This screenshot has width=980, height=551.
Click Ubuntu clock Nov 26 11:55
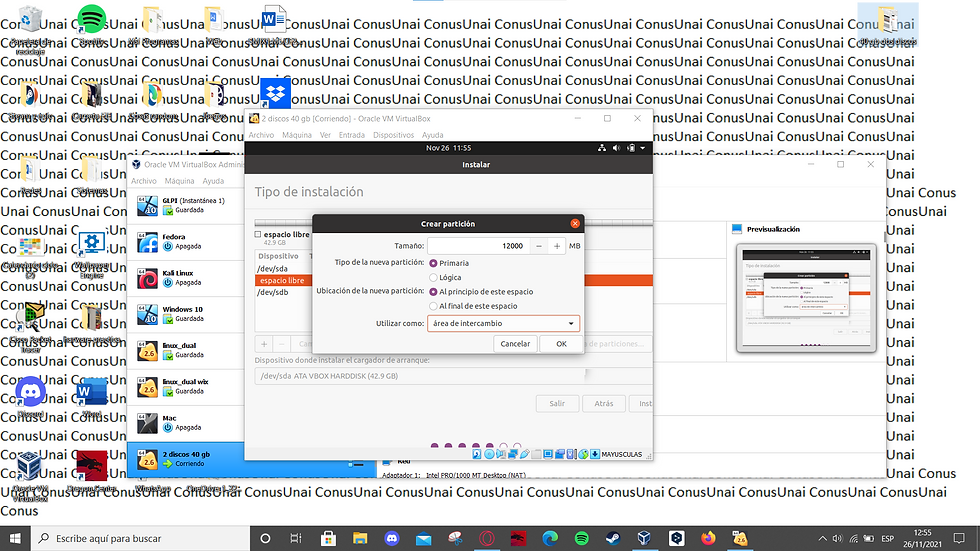[x=449, y=148]
